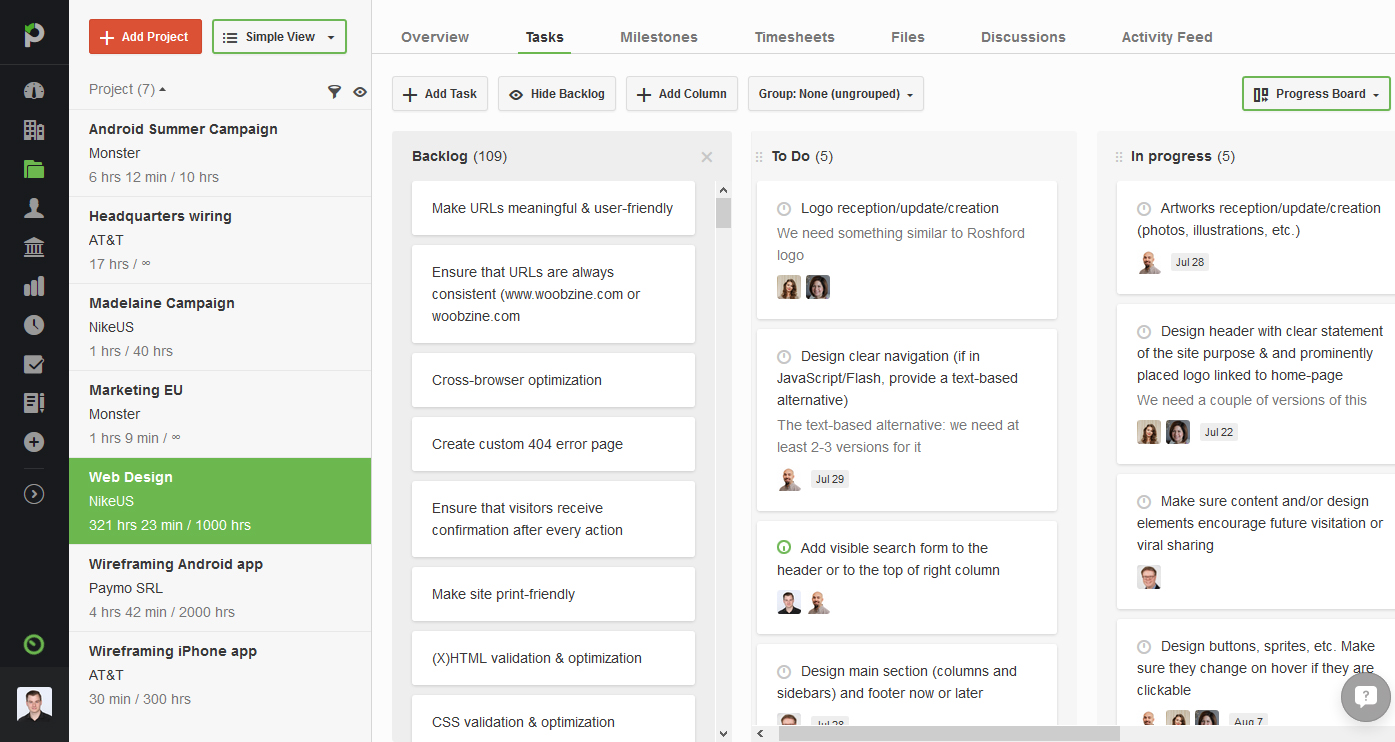Click the filter funnel icon above project list

334,91
